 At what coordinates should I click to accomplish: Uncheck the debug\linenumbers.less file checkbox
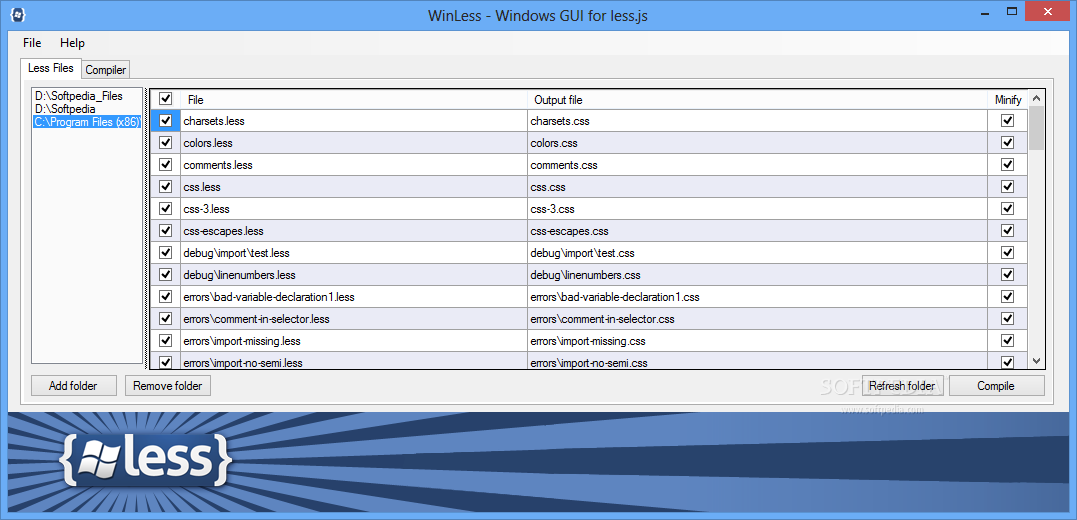[x=166, y=275]
